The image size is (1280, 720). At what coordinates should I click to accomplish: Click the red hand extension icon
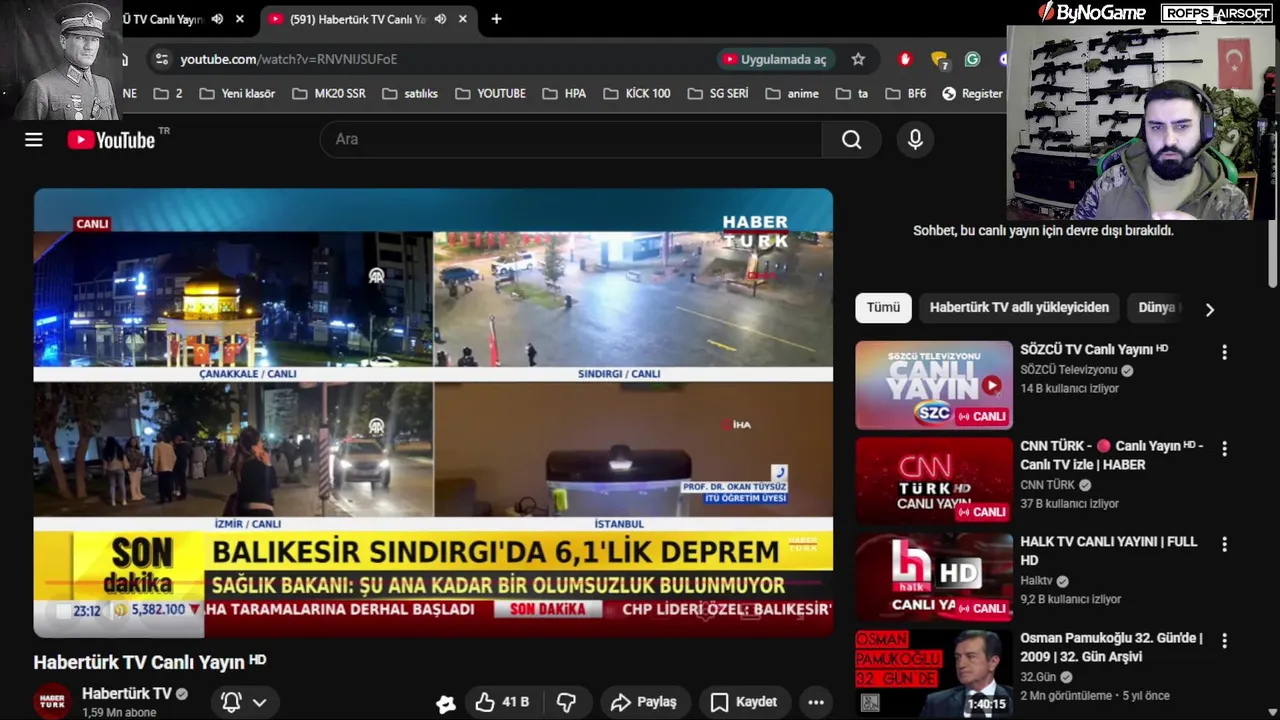(905, 59)
